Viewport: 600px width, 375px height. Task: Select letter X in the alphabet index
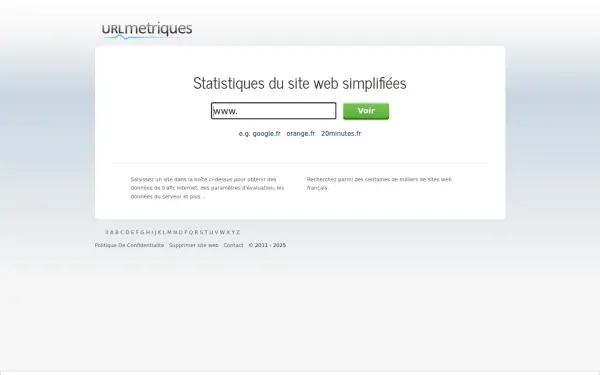point(228,232)
